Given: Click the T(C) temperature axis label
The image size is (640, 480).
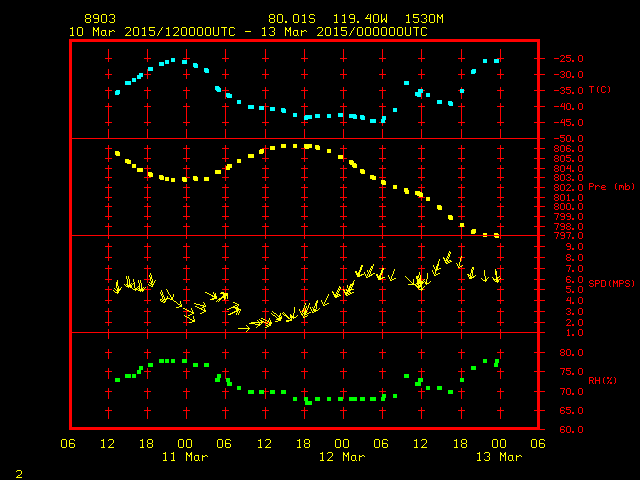Looking at the screenshot, I should click(600, 89).
